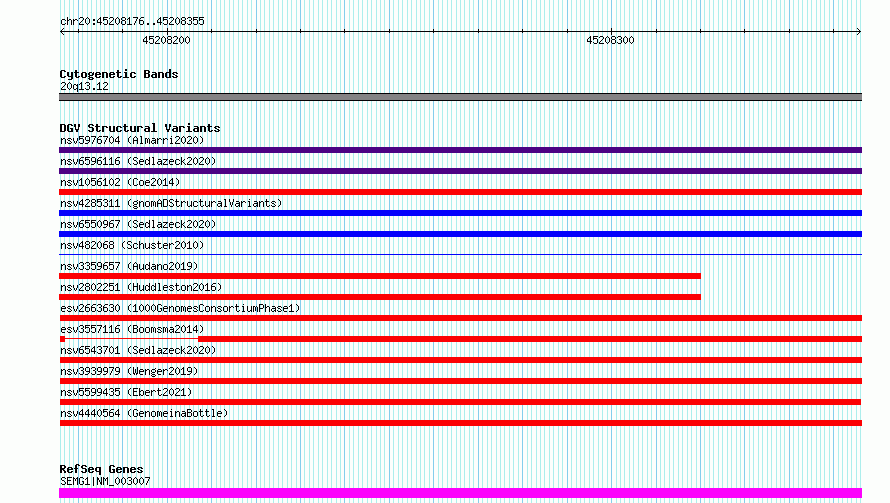The height and width of the screenshot is (503, 890).
Task: Select the shorter red bar for nsv2802251
Action: [380, 297]
